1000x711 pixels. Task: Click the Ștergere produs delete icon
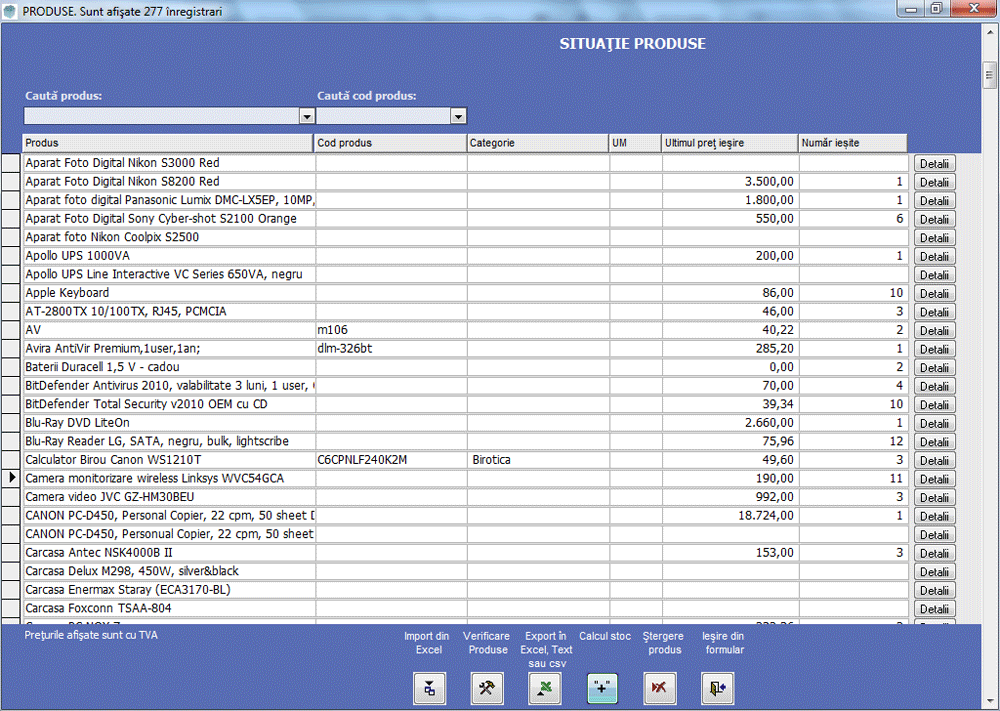coord(659,689)
